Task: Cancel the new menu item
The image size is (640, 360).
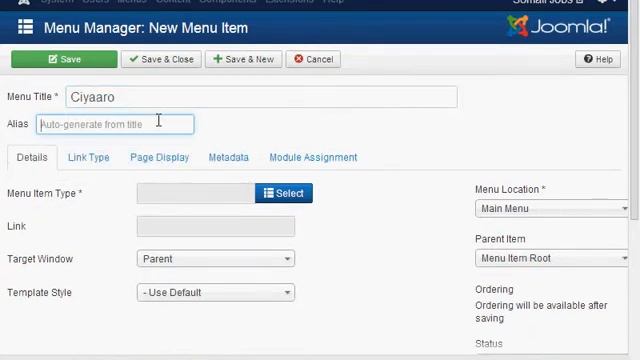Action: pyautogui.click(x=313, y=59)
